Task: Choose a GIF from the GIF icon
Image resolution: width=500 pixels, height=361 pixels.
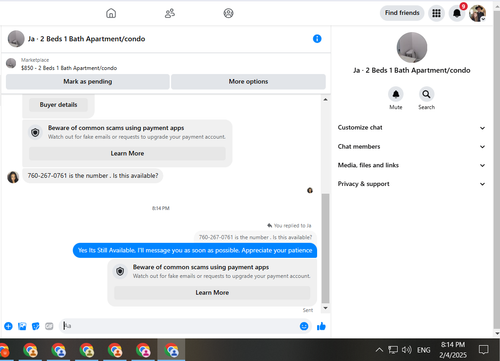Action: pos(49,326)
